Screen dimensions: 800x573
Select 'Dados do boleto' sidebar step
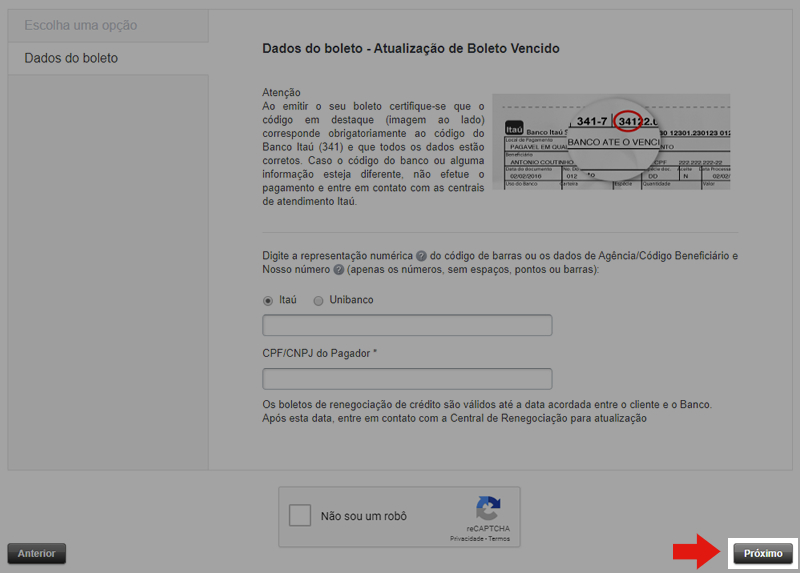[x=108, y=58]
